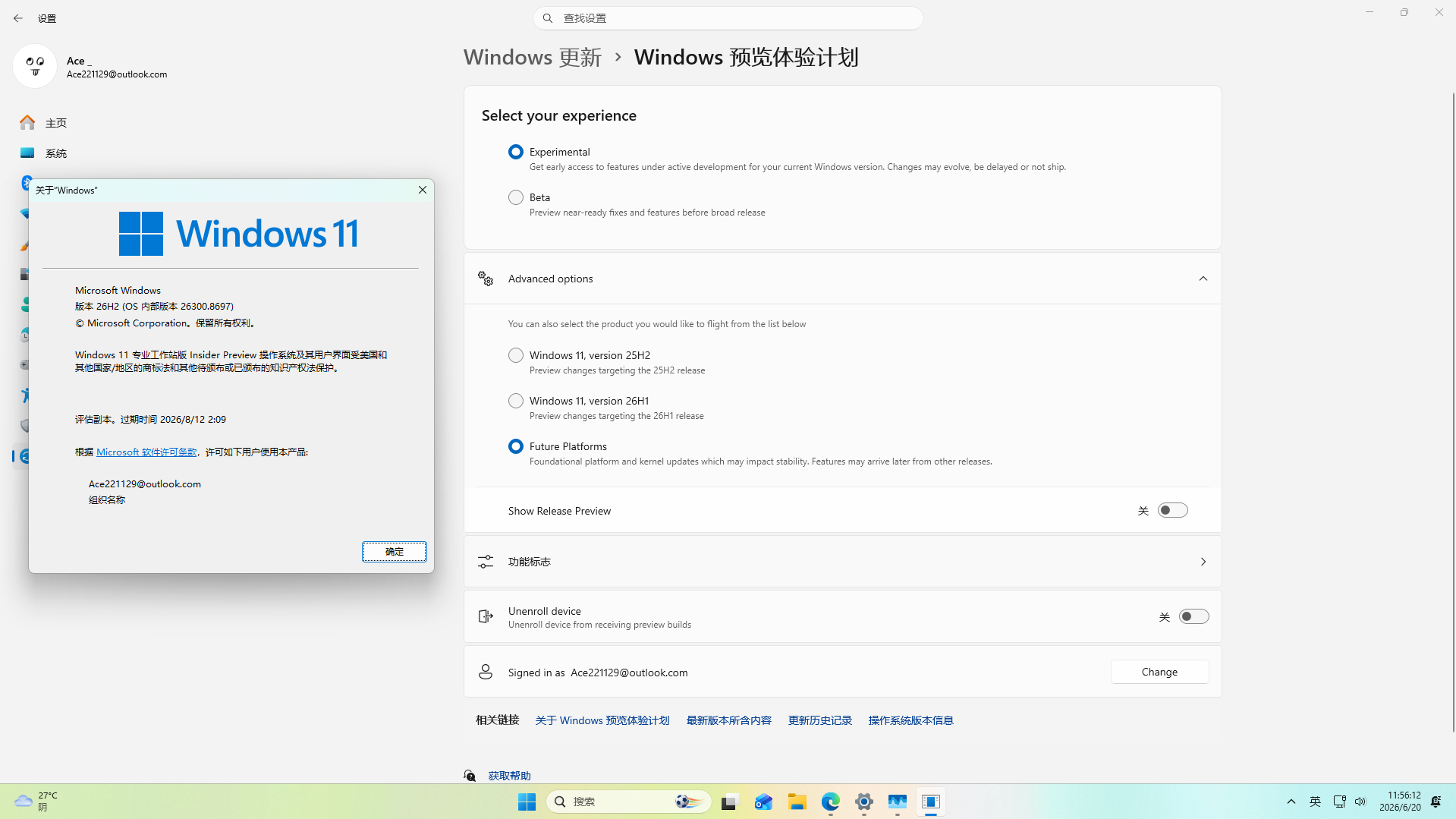Toggle the Show Release Preview switch
This screenshot has width=1456, height=819.
1173,511
